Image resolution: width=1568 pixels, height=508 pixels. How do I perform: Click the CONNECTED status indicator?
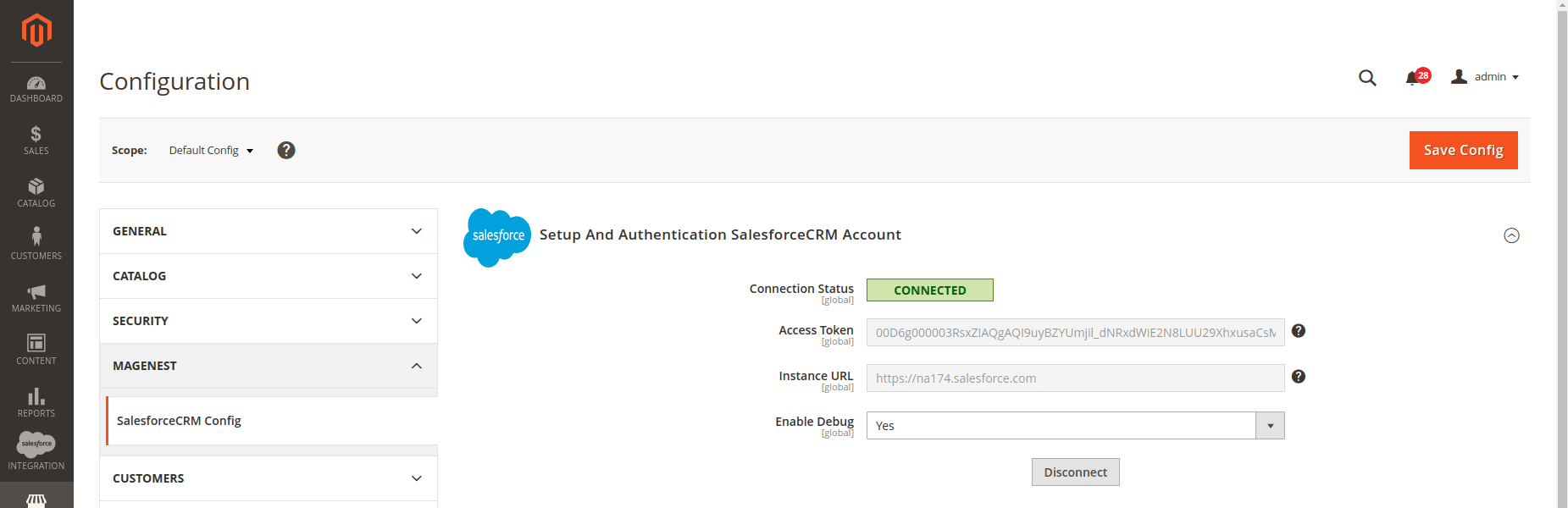[929, 290]
